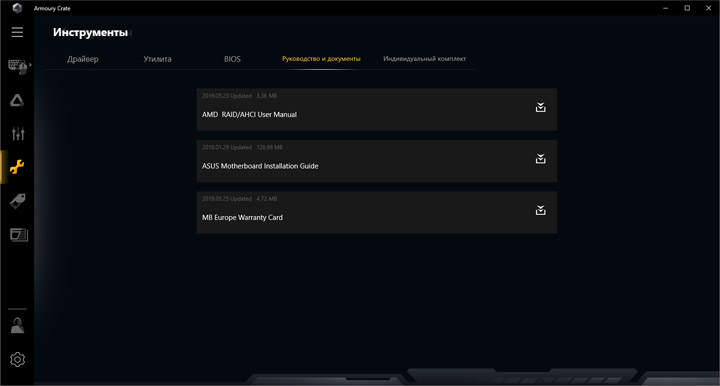Download the MB Europe Warranty Card
This screenshot has height=386, width=720.
pos(540,210)
